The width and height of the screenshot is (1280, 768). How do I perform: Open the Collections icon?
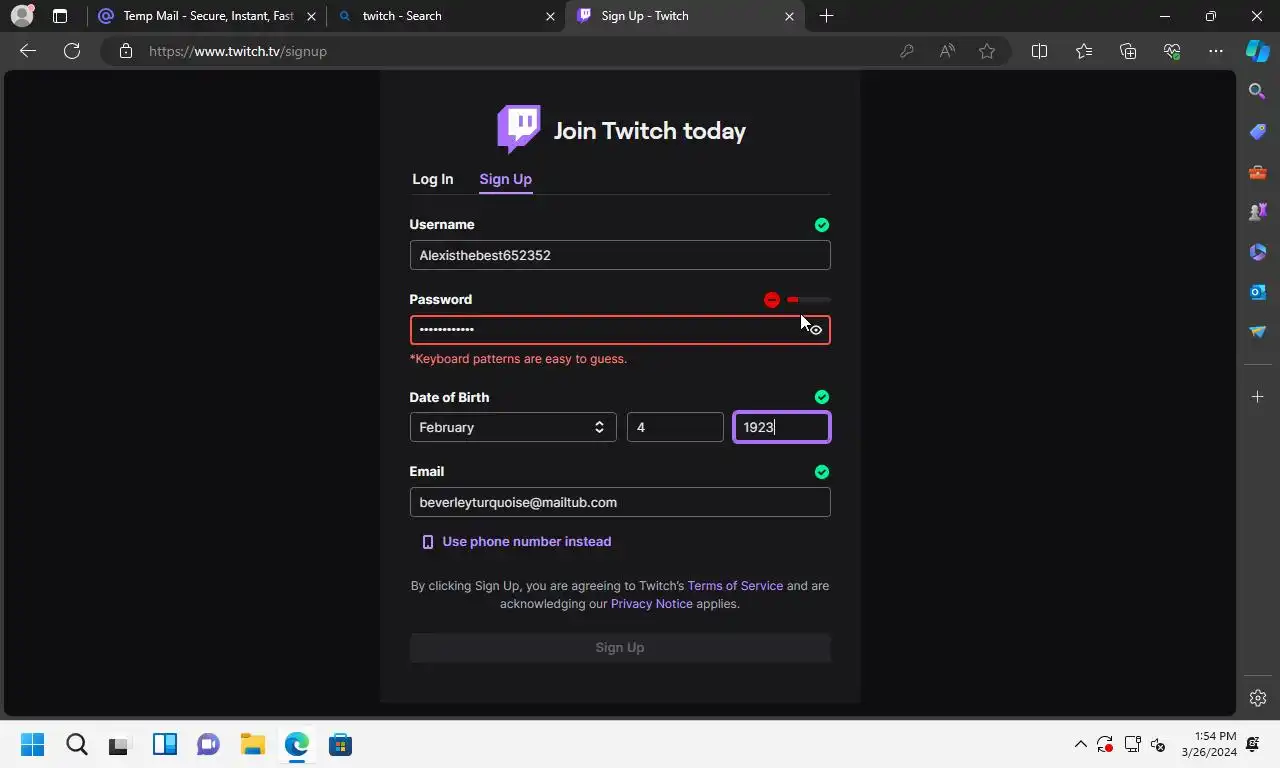click(x=1128, y=51)
